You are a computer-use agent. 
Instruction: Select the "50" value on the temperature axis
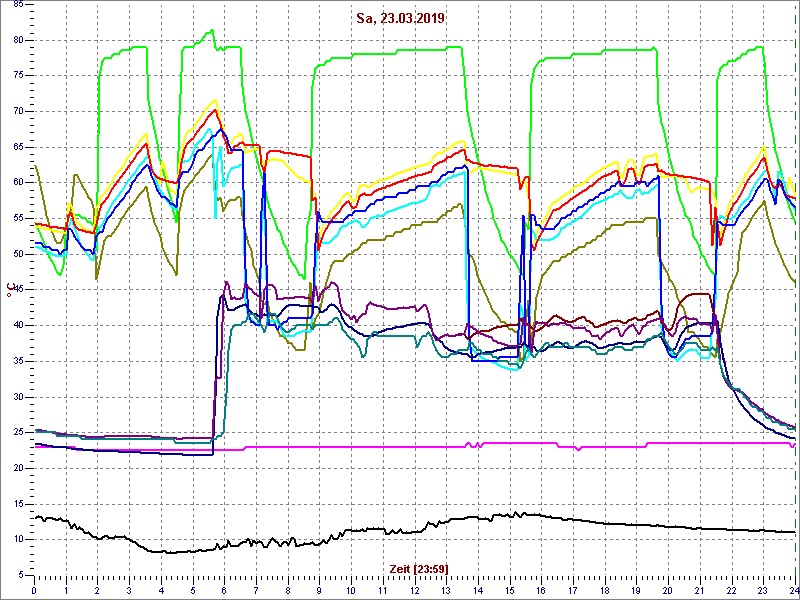tap(18, 254)
